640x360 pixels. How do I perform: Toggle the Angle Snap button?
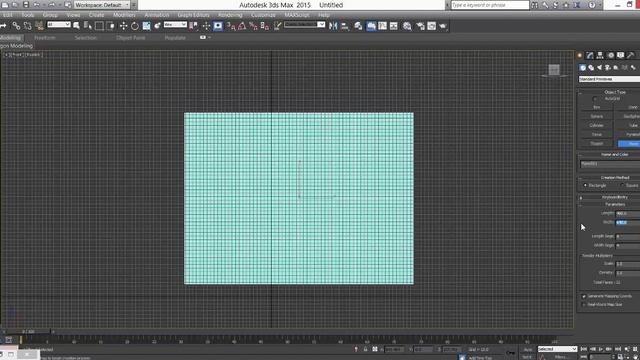242,26
